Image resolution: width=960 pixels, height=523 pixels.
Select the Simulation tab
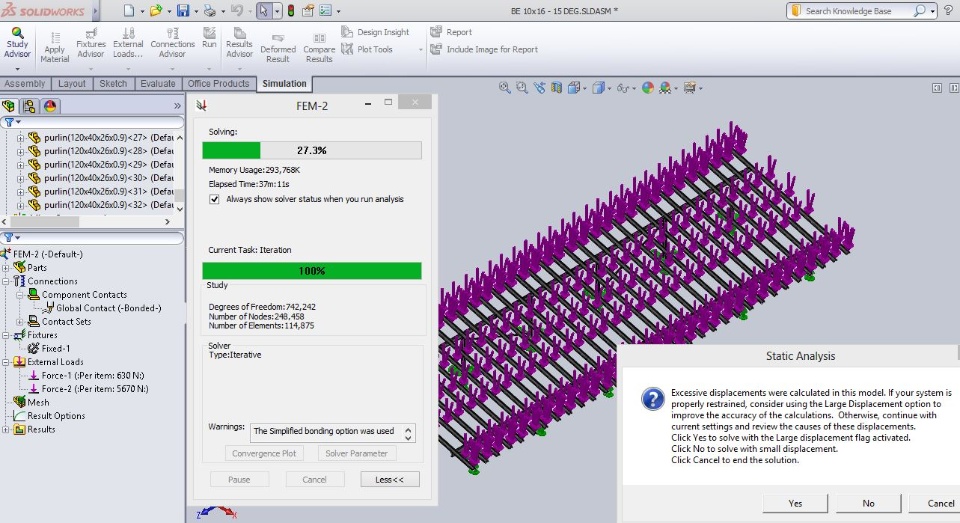pos(284,83)
